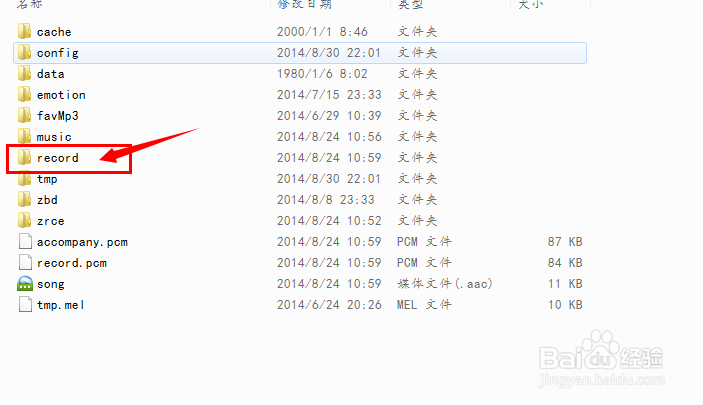Select the zbd folder icon
The image size is (703, 405).
(x=25, y=200)
